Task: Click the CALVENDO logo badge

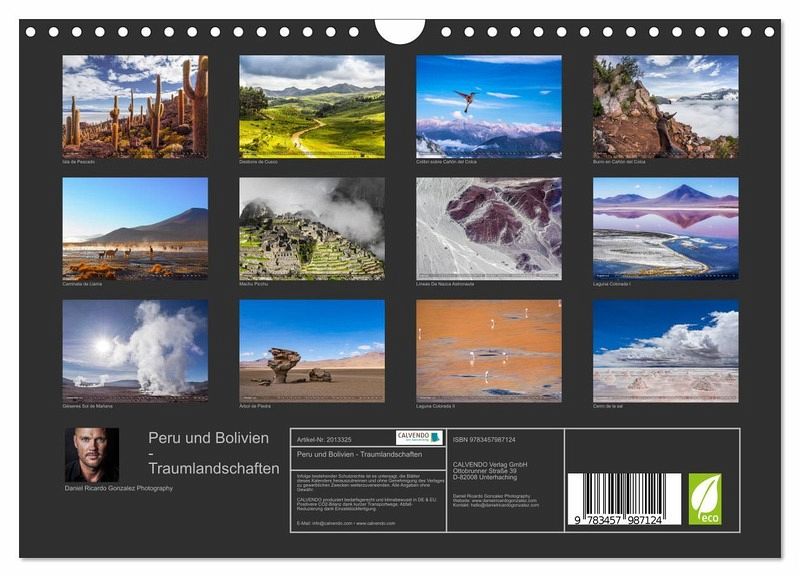Action: click(419, 438)
